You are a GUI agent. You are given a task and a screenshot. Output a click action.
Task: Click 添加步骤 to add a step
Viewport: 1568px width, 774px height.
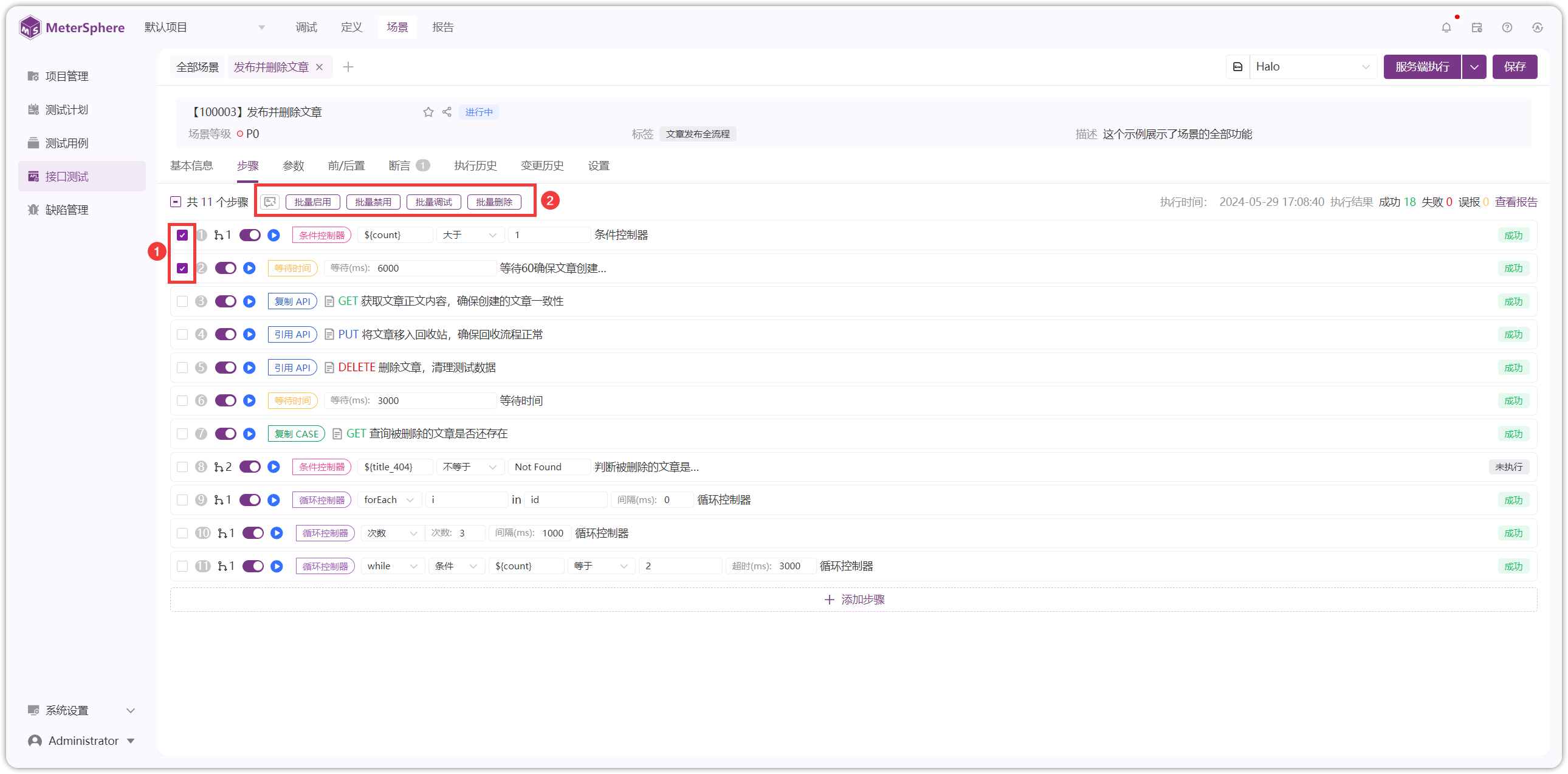tap(853, 600)
